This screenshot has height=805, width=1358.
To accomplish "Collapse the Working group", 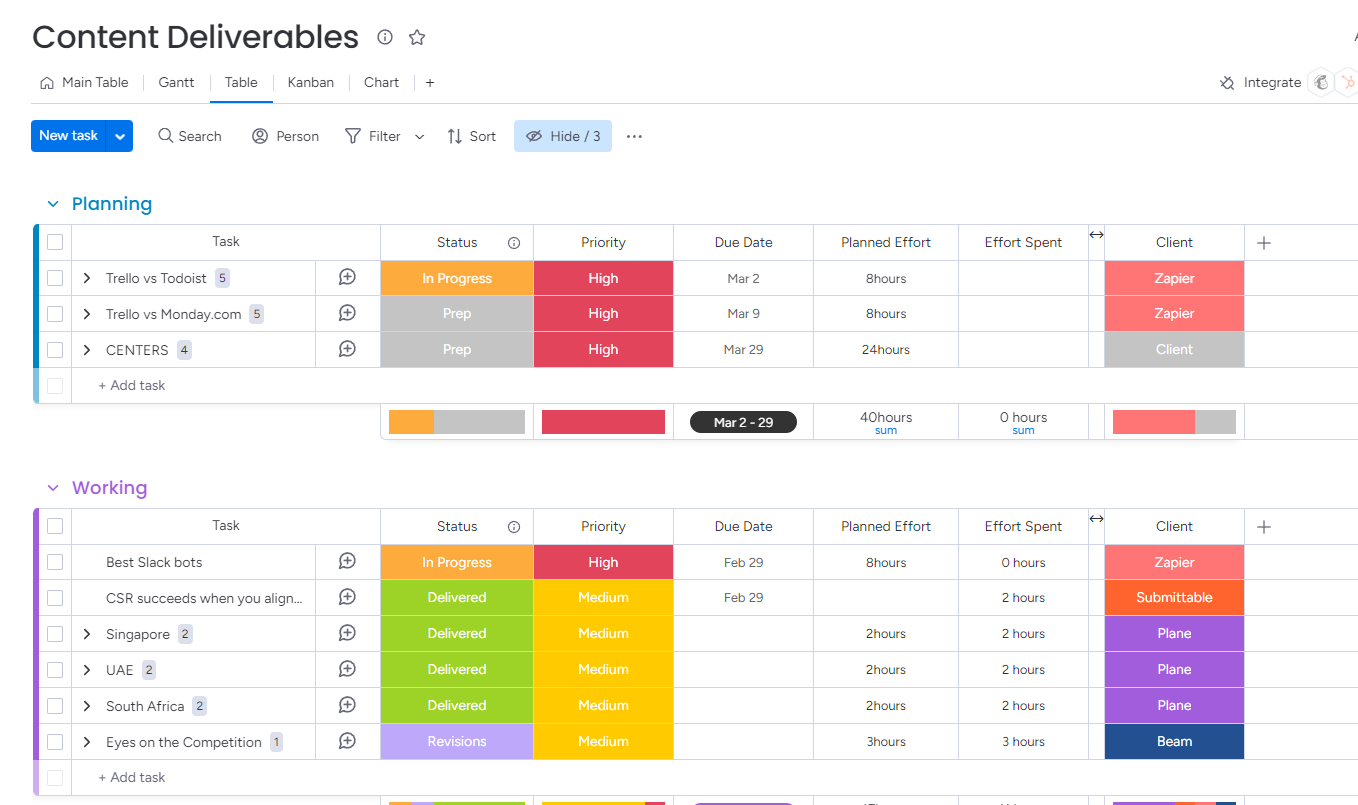I will (x=53, y=487).
